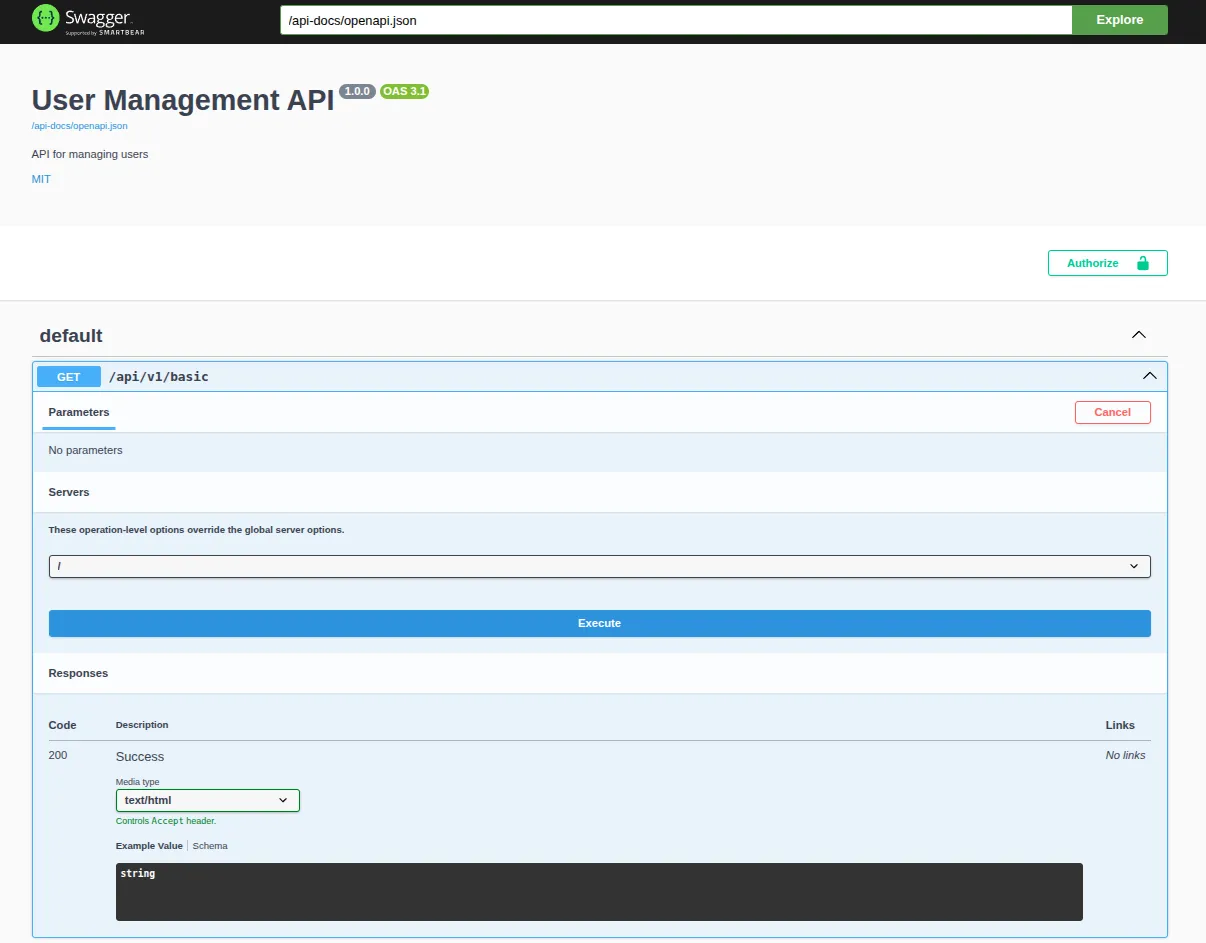
Task: Select the Parameters tab
Action: coord(78,412)
